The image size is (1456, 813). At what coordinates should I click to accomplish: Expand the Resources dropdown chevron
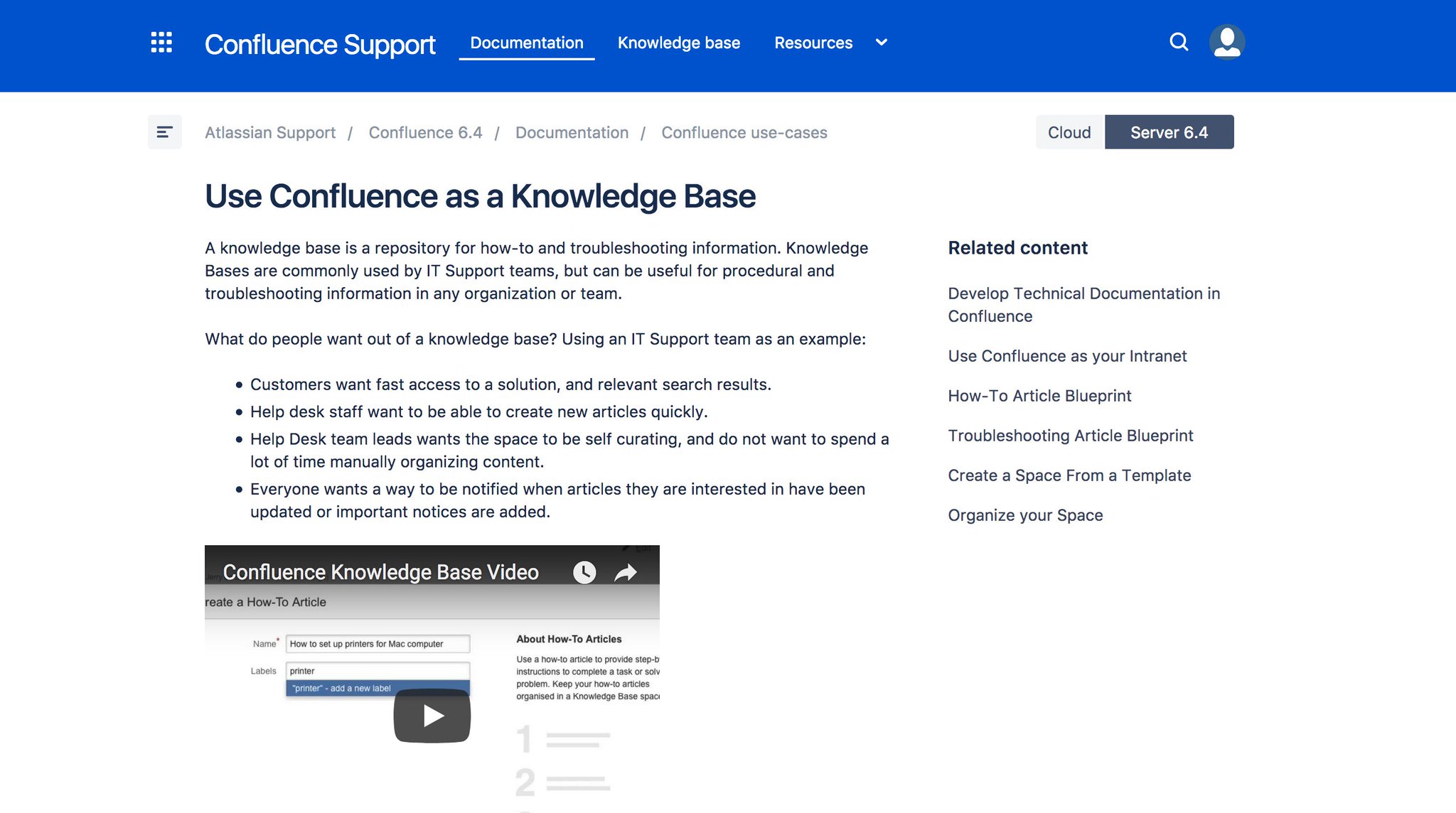[882, 43]
